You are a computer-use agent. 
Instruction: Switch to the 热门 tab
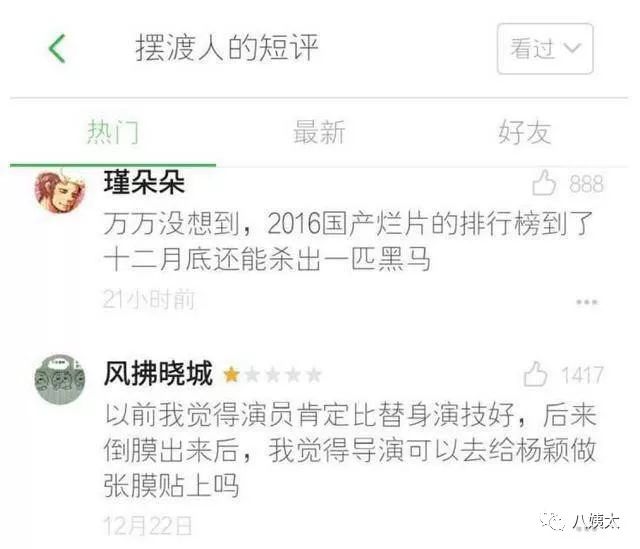[113, 132]
